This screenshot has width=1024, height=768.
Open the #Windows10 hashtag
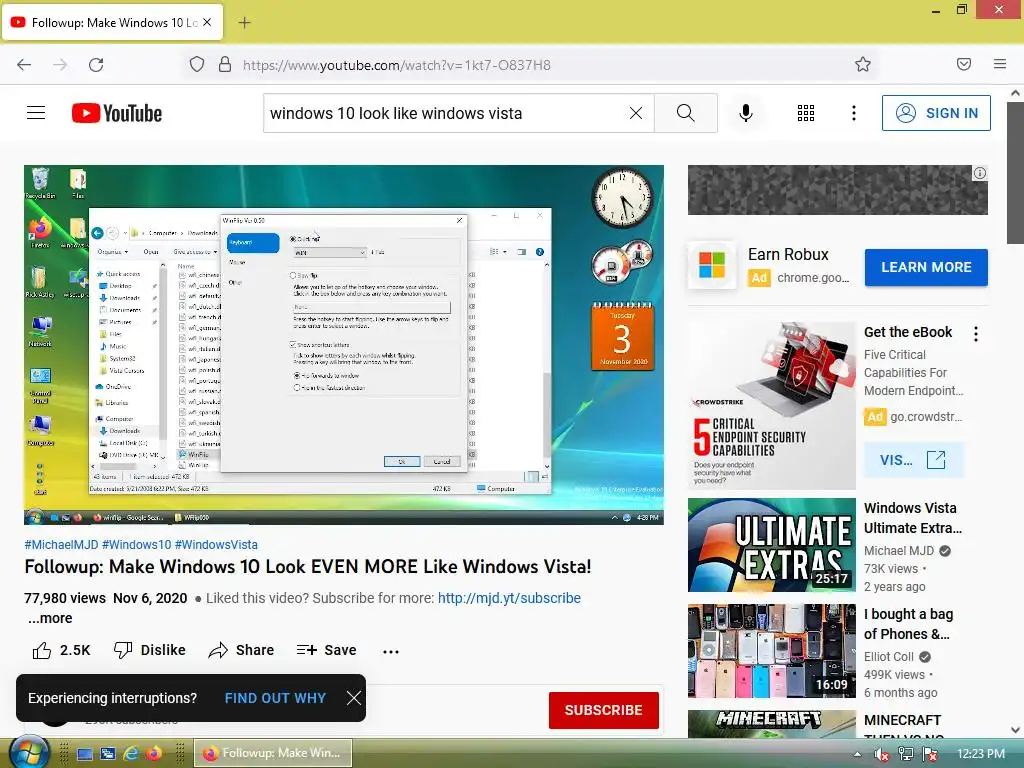pyautogui.click(x=136, y=545)
